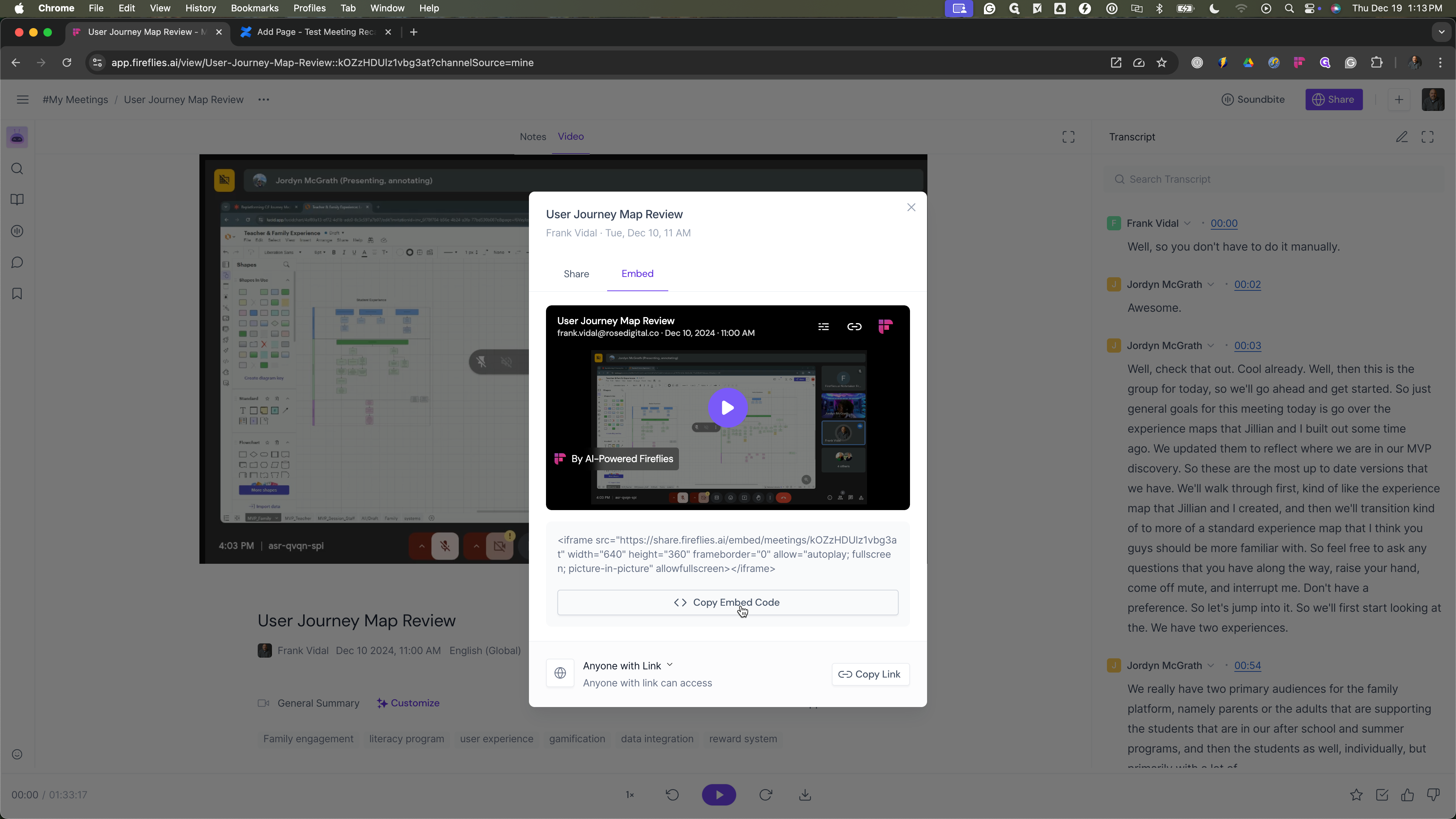Open #My Meetings breadcrumb link
Image resolution: width=1456 pixels, height=819 pixels.
coord(75,100)
